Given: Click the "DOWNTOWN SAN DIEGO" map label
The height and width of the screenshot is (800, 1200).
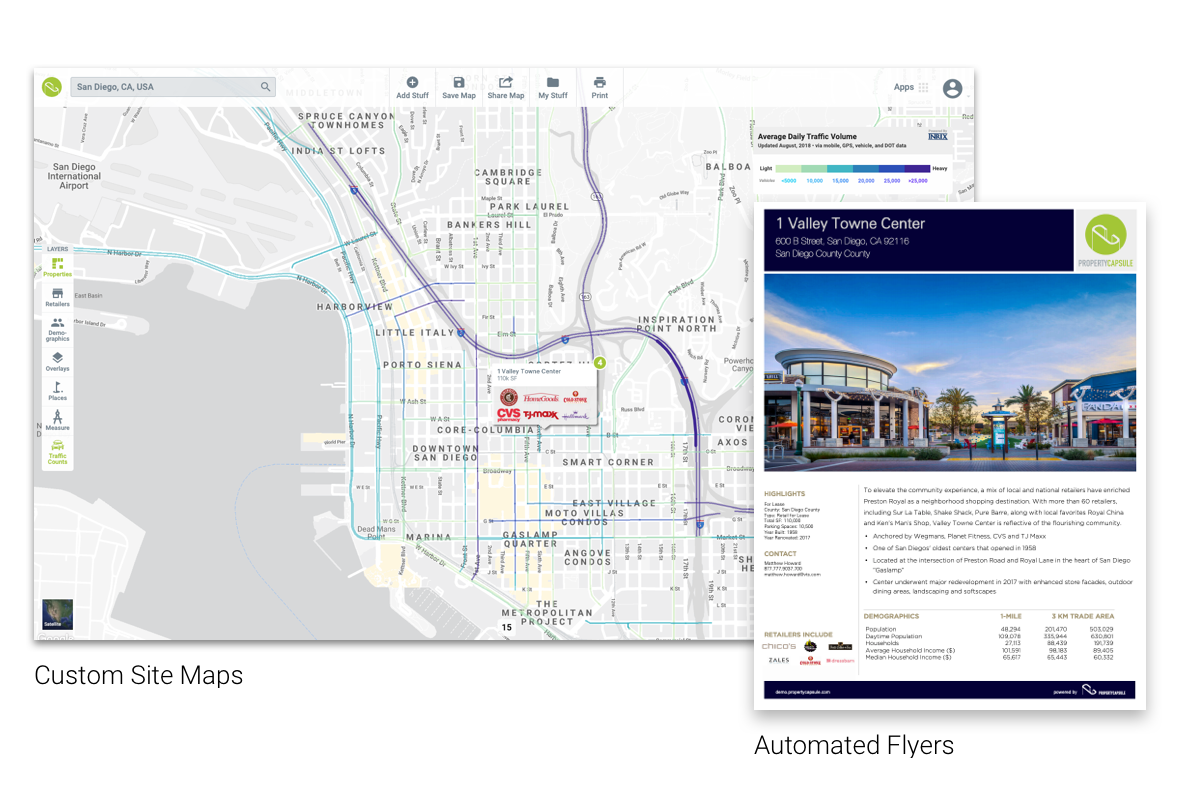Looking at the screenshot, I should click(447, 455).
